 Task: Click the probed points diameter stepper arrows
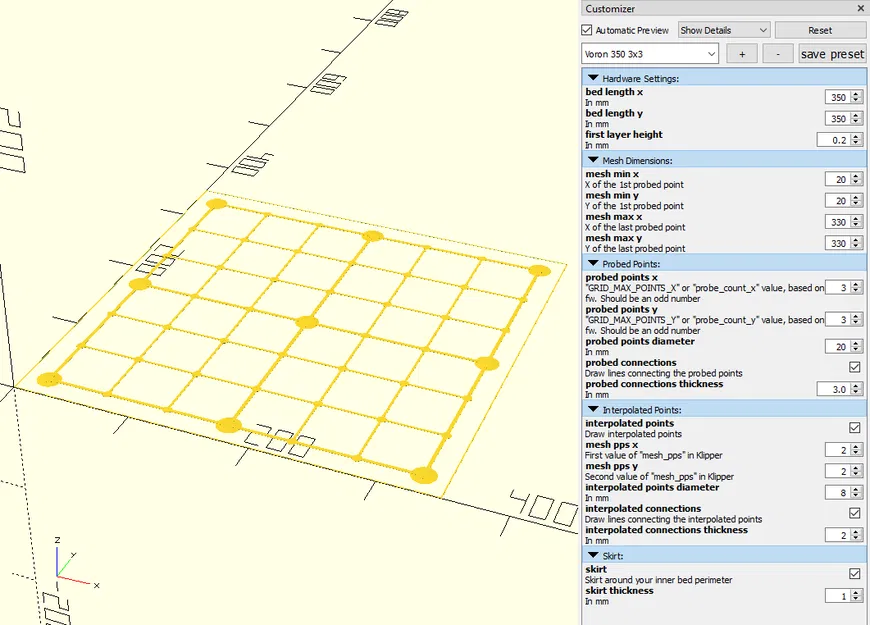(856, 346)
